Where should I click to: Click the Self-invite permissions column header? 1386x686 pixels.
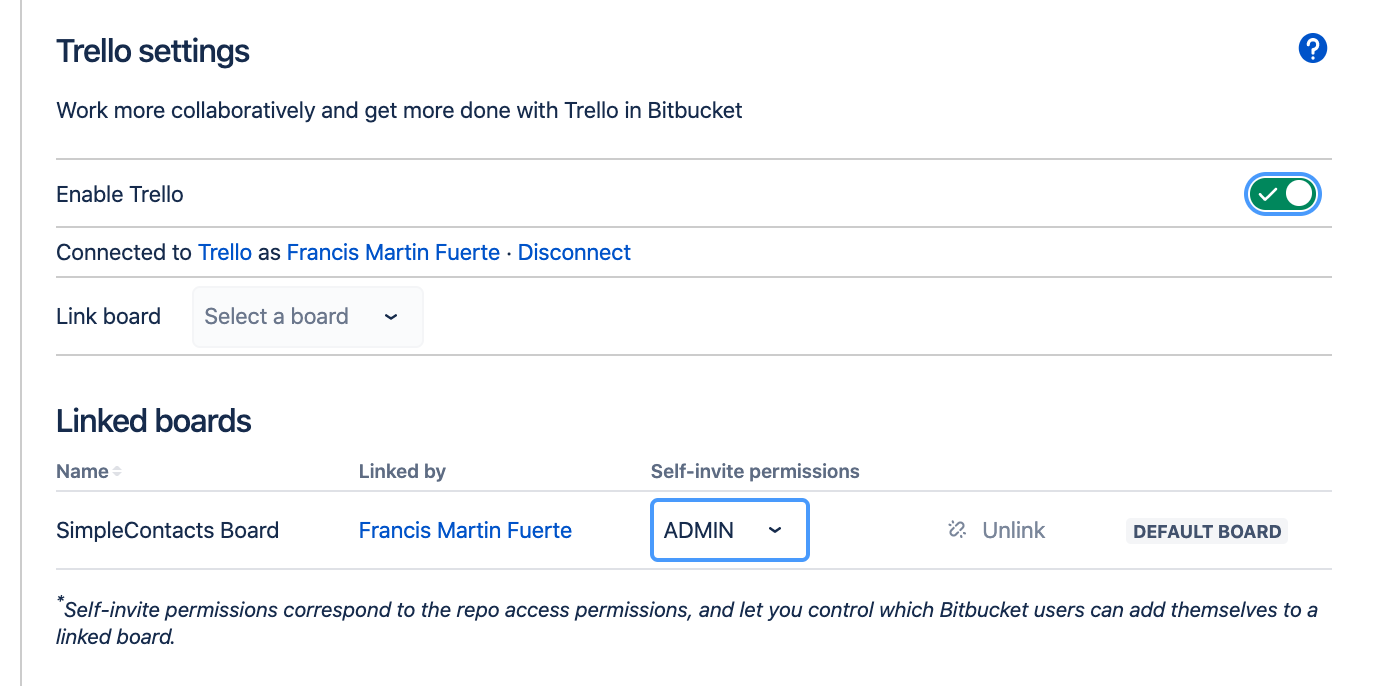(x=755, y=471)
